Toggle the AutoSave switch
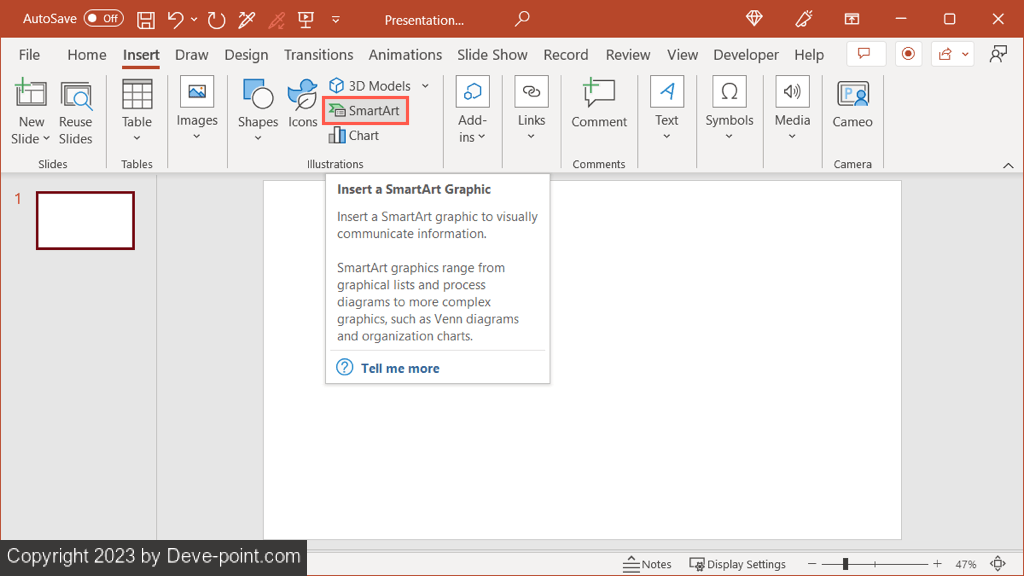The image size is (1024, 576). point(103,19)
